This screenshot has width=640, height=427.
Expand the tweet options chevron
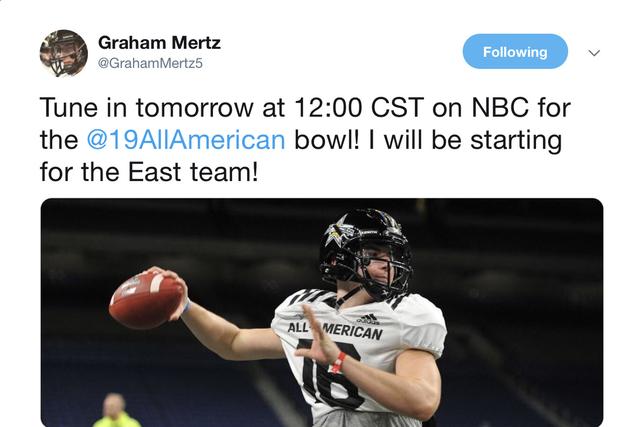[594, 53]
